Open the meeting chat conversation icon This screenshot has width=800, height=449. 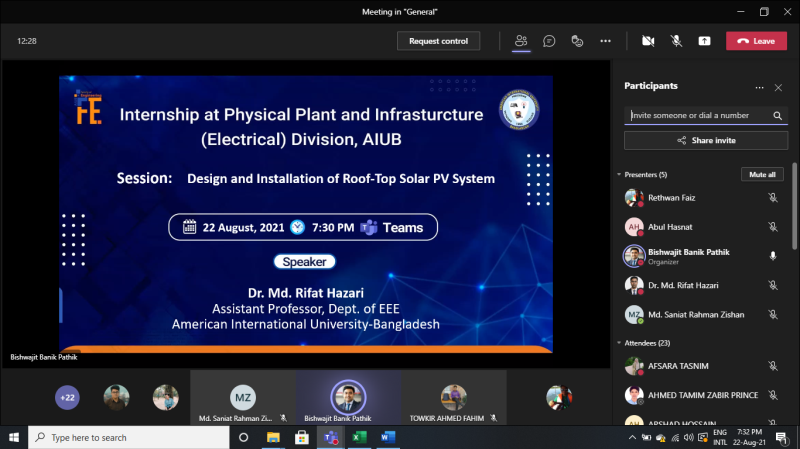click(549, 41)
